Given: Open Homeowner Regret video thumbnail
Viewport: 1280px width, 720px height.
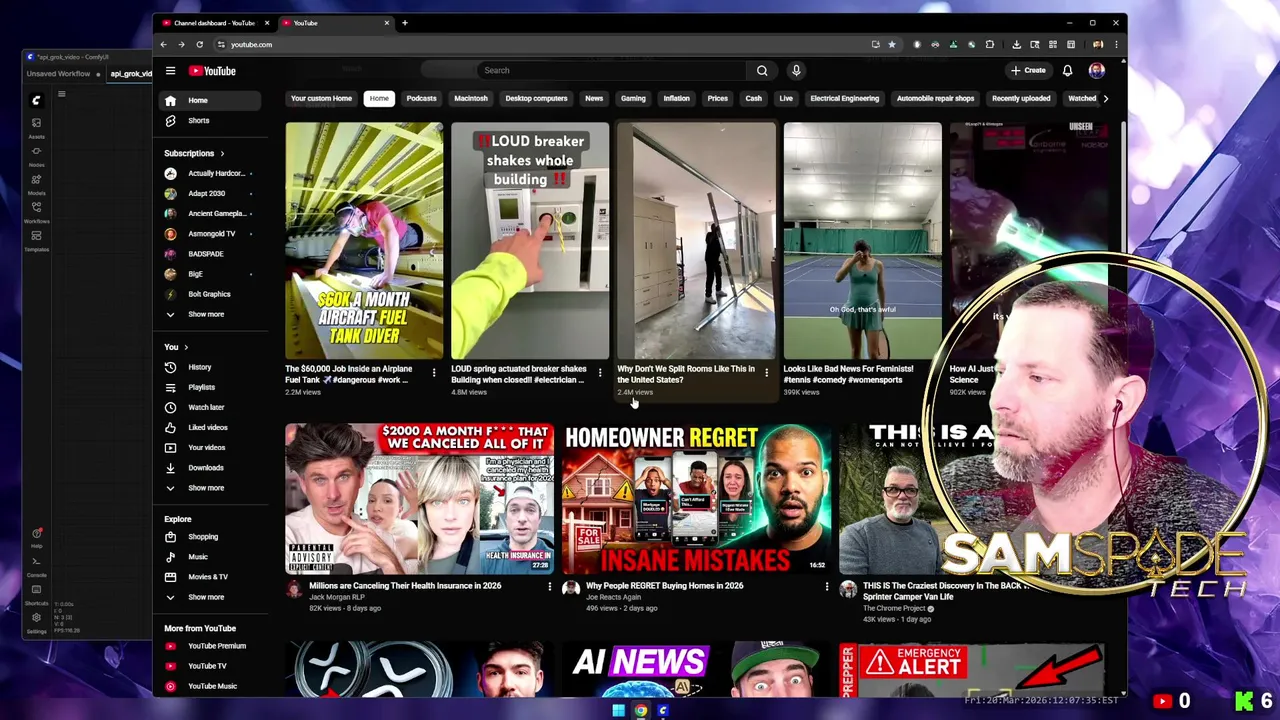Looking at the screenshot, I should [695, 498].
